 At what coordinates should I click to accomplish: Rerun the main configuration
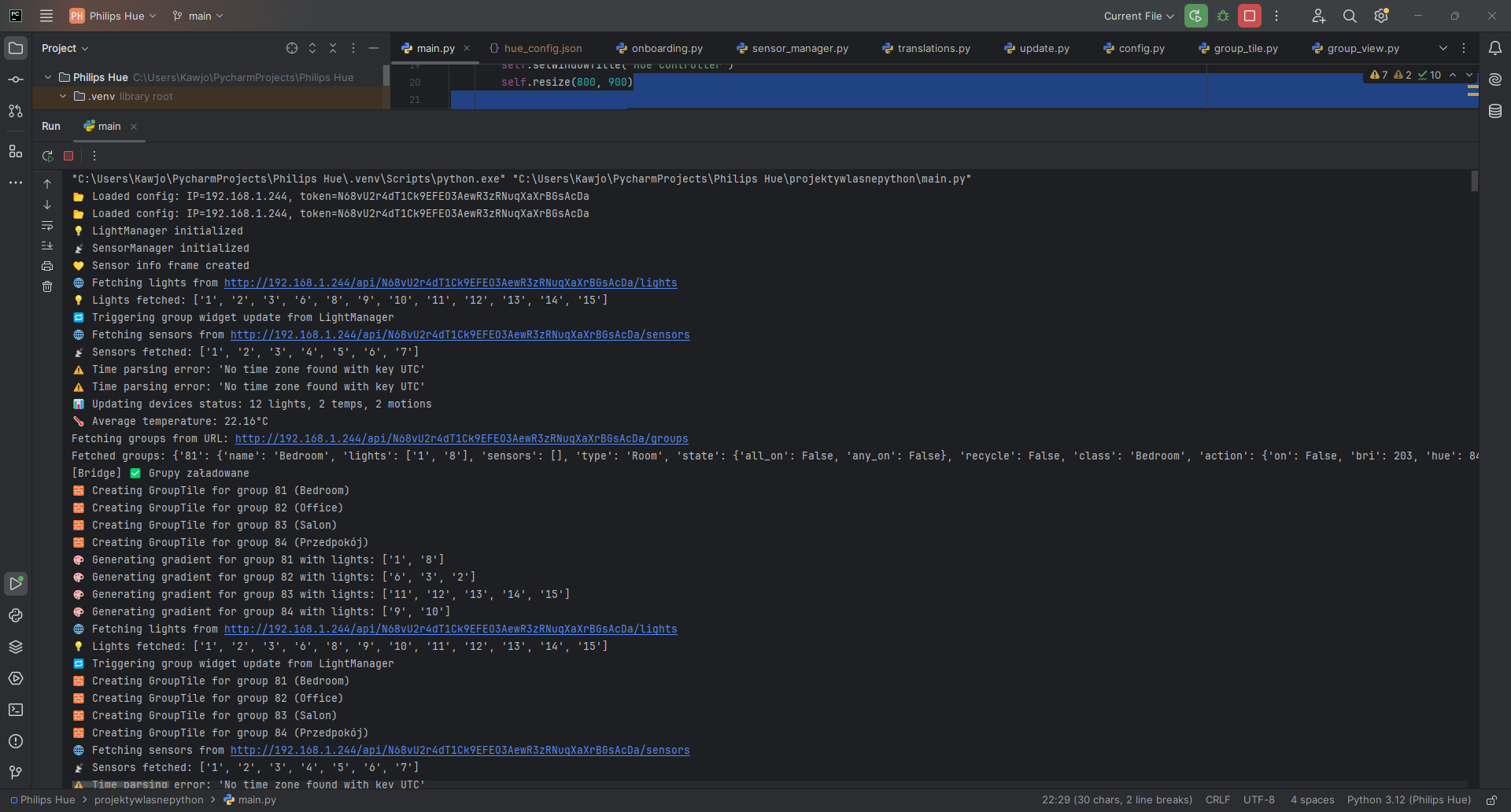coord(1196,16)
